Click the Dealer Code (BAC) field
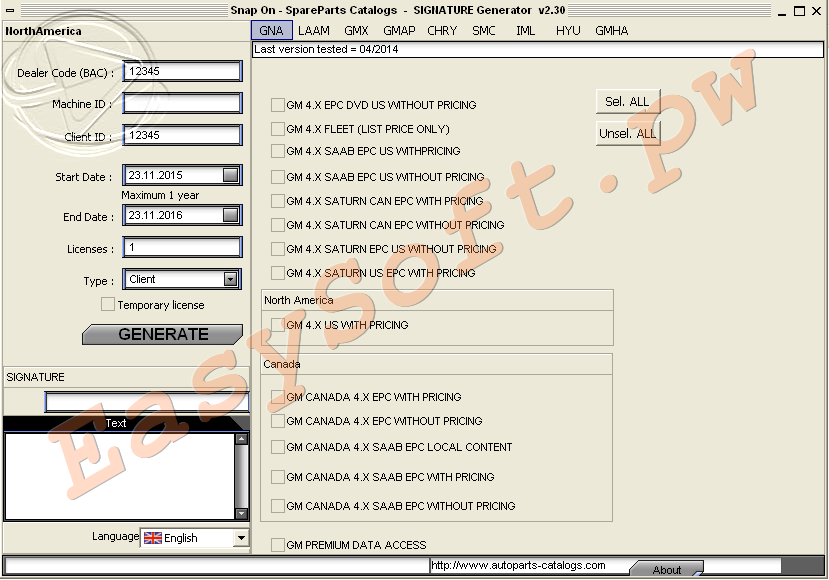 [x=182, y=71]
